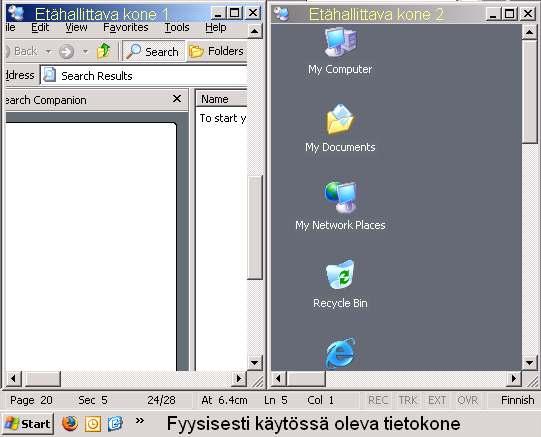Click the Up folder toolbar icon

click(104, 51)
